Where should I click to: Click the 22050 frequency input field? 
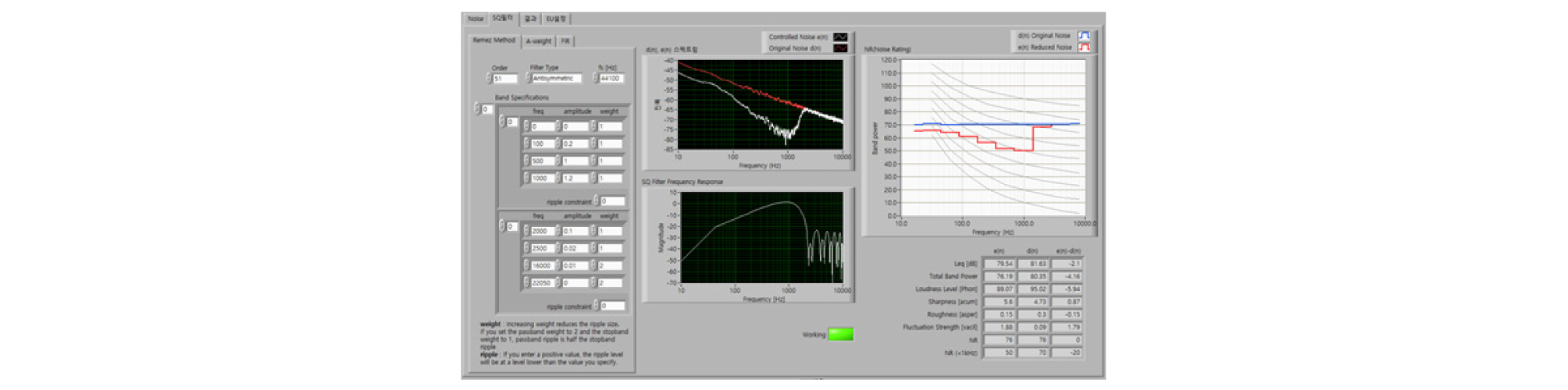pos(542,283)
